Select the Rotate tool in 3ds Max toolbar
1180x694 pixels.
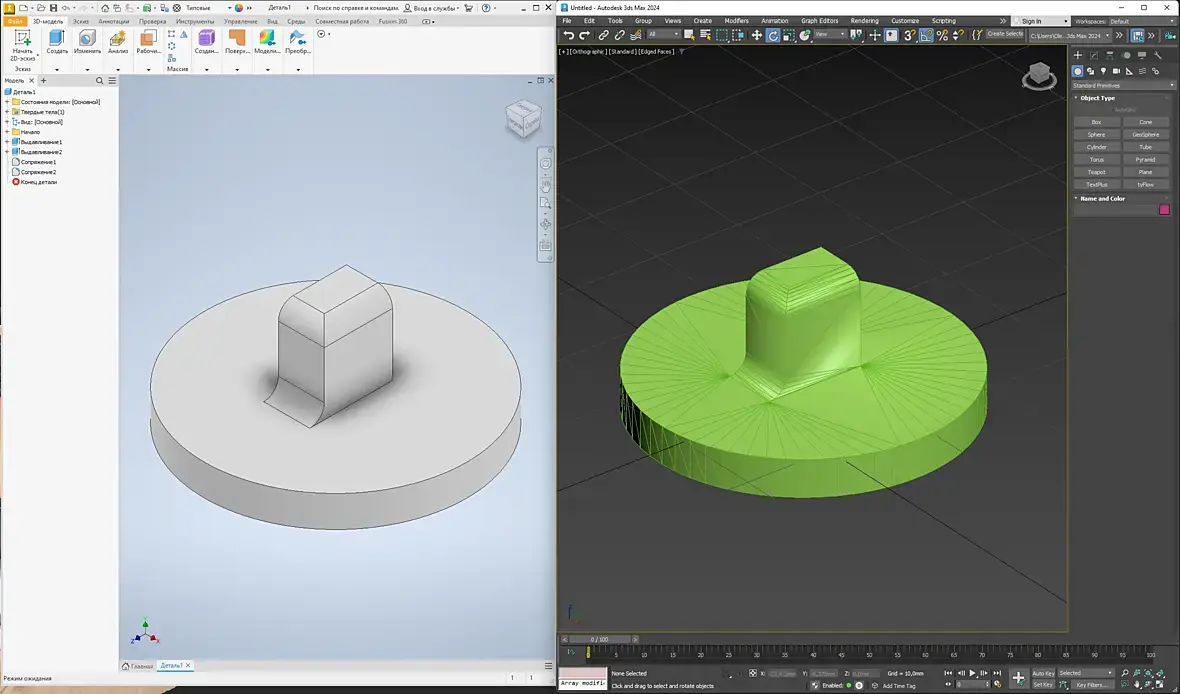(x=773, y=35)
